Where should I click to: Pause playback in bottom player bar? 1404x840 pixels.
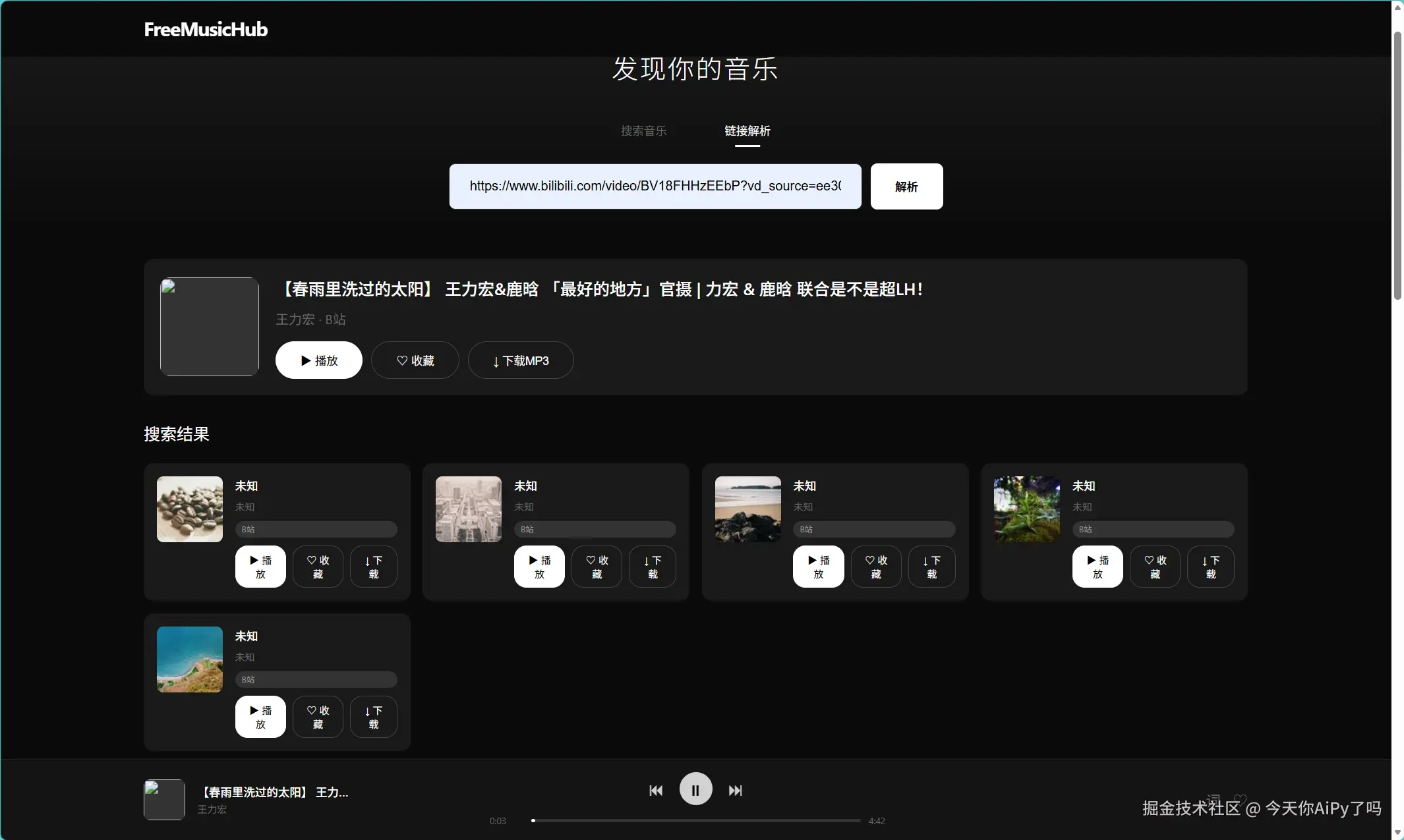[x=695, y=789]
